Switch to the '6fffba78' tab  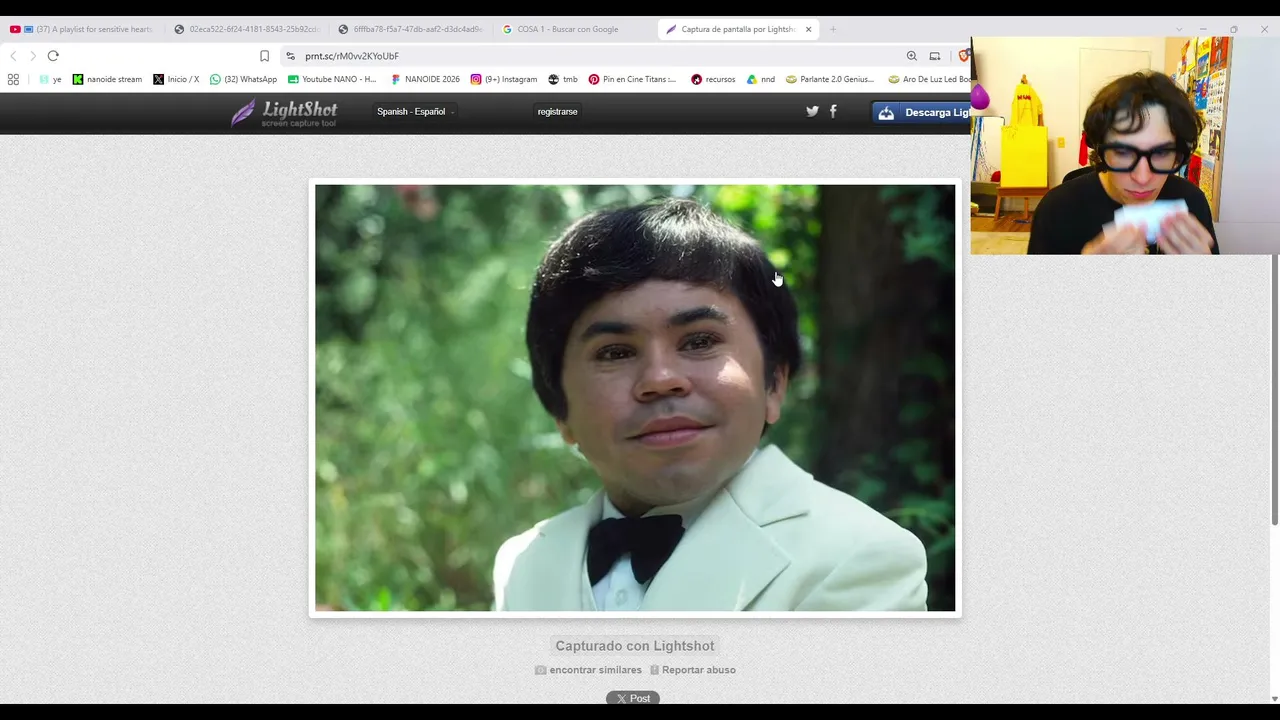[410, 29]
